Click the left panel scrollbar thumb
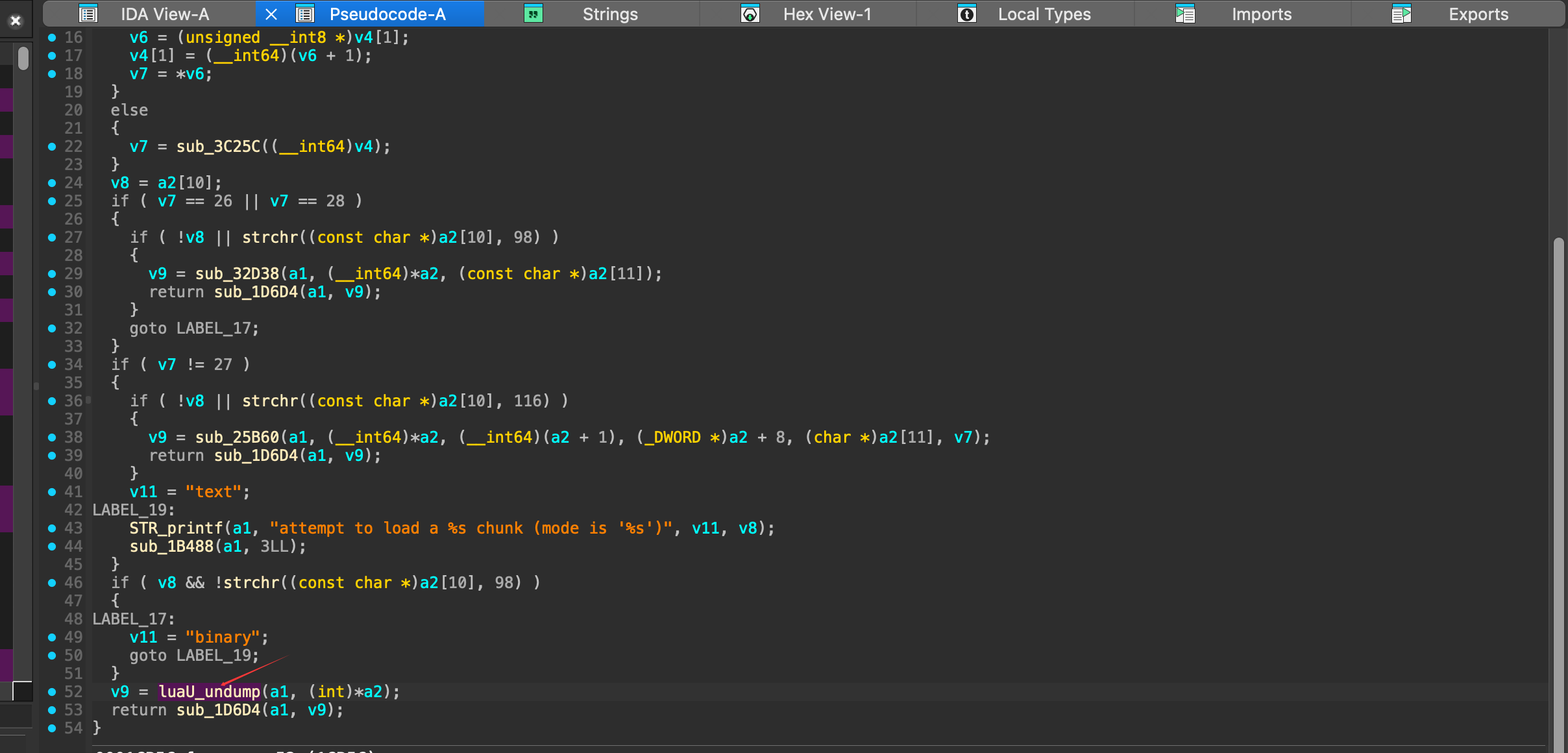Screen dimensions: 1568x753 [x=23, y=58]
